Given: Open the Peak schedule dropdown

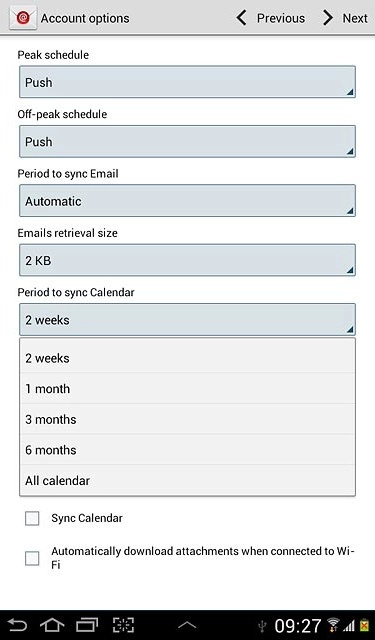Looking at the screenshot, I should point(187,82).
